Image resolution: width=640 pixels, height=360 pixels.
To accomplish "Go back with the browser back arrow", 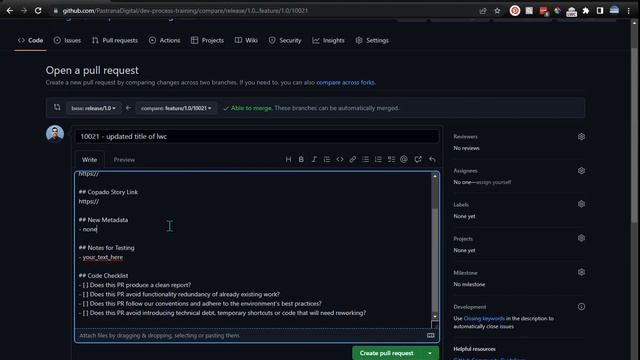I will pos(10,11).
